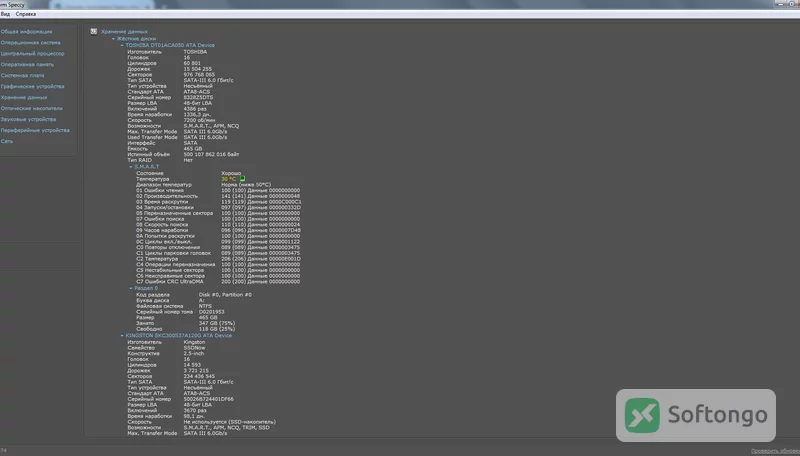Select the row 0A Попытки раскрутки
Screen dimensions: 800x456
coord(218,236)
